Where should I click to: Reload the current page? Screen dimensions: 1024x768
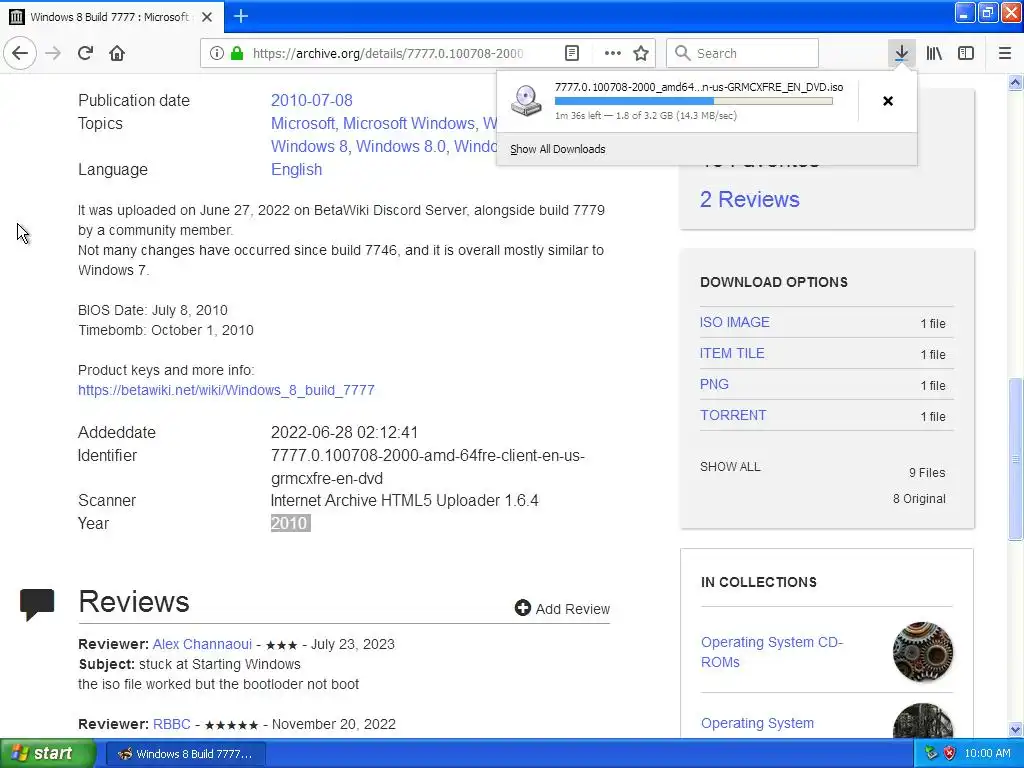(85, 53)
